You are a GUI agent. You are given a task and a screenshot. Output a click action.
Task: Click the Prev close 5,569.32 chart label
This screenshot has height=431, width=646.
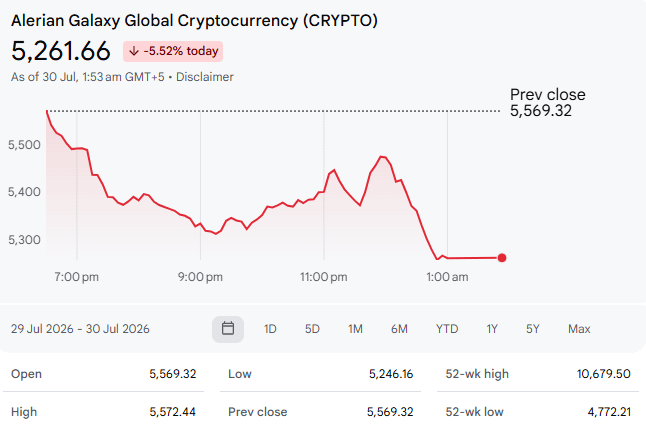[547, 103]
